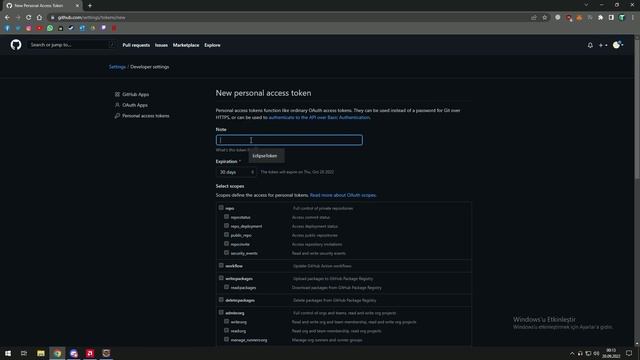Viewport: 640px width, 360px height.
Task: Check the security_events scope checkbox
Action: pyautogui.click(x=227, y=253)
